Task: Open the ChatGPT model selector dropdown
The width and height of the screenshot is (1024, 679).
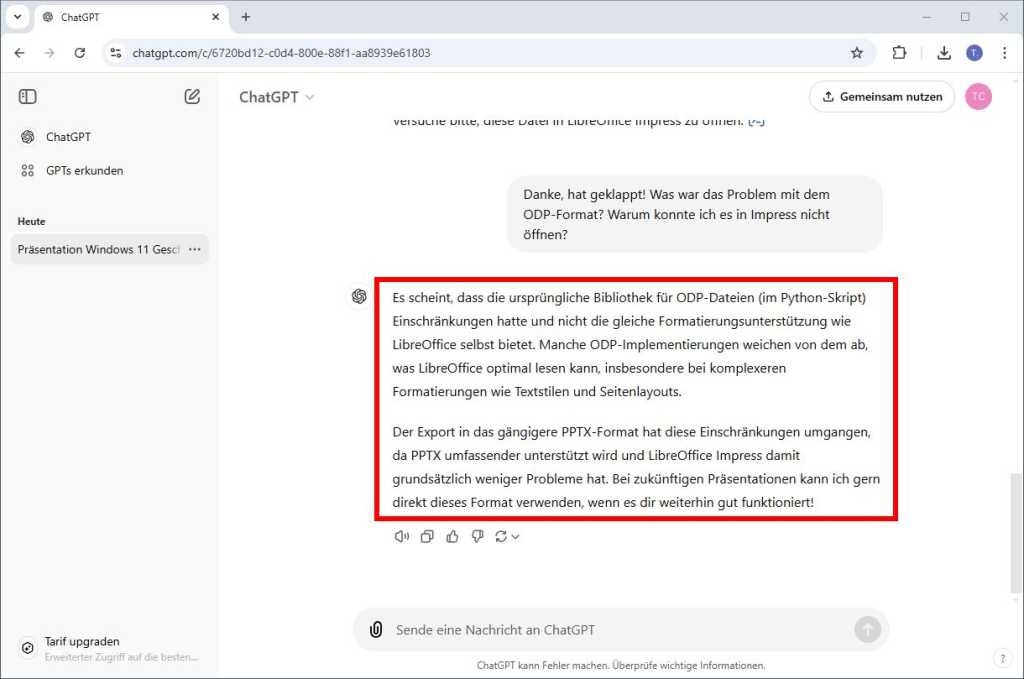Action: point(277,96)
